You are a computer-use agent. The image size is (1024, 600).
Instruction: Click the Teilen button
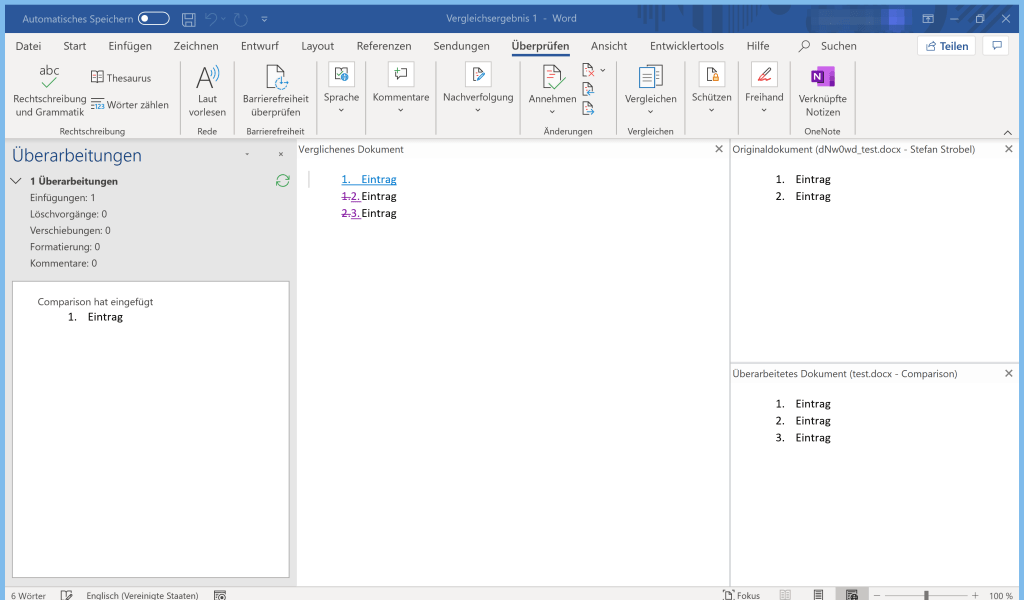click(x=945, y=45)
